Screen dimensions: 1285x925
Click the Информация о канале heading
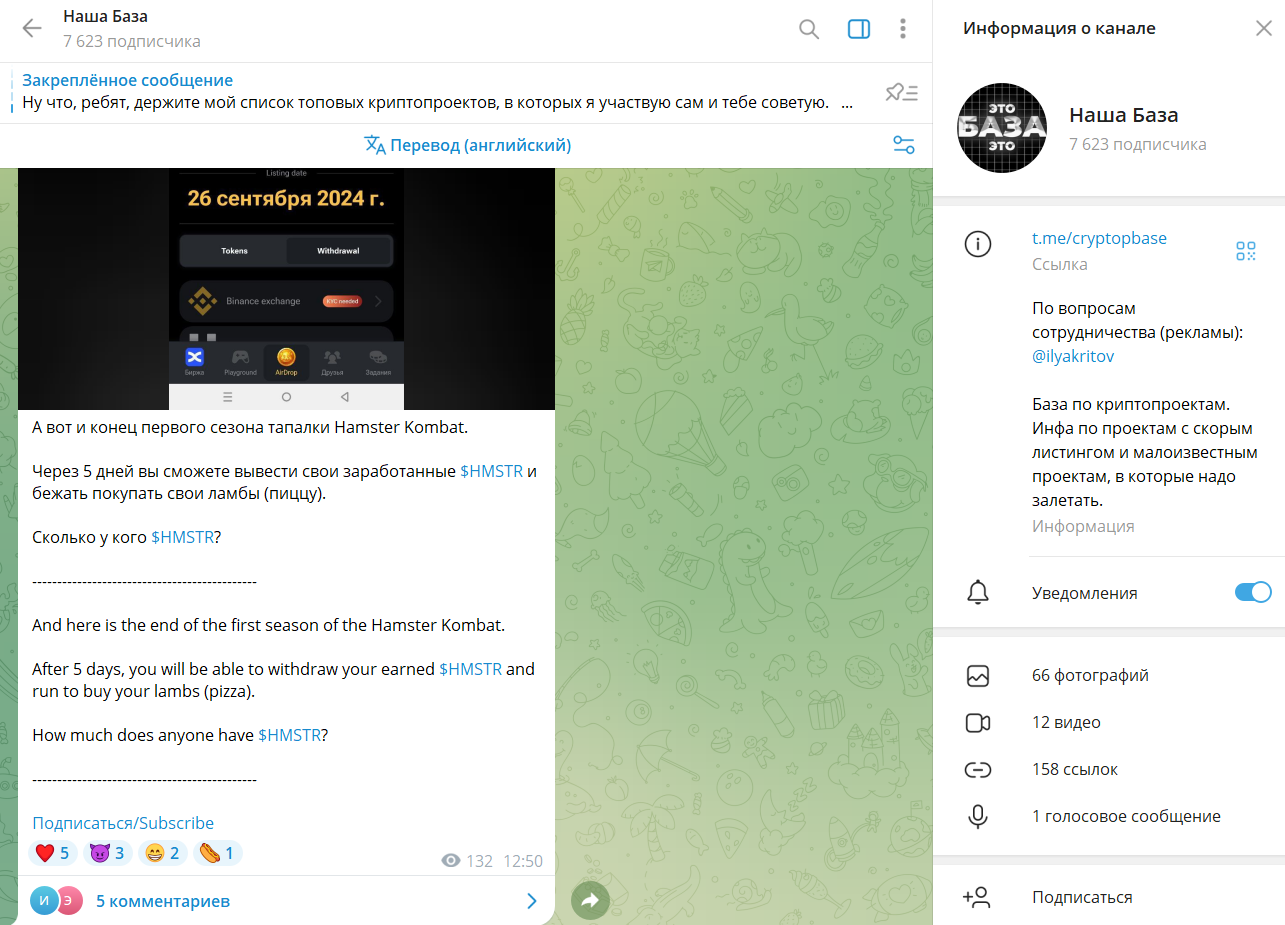(1059, 28)
